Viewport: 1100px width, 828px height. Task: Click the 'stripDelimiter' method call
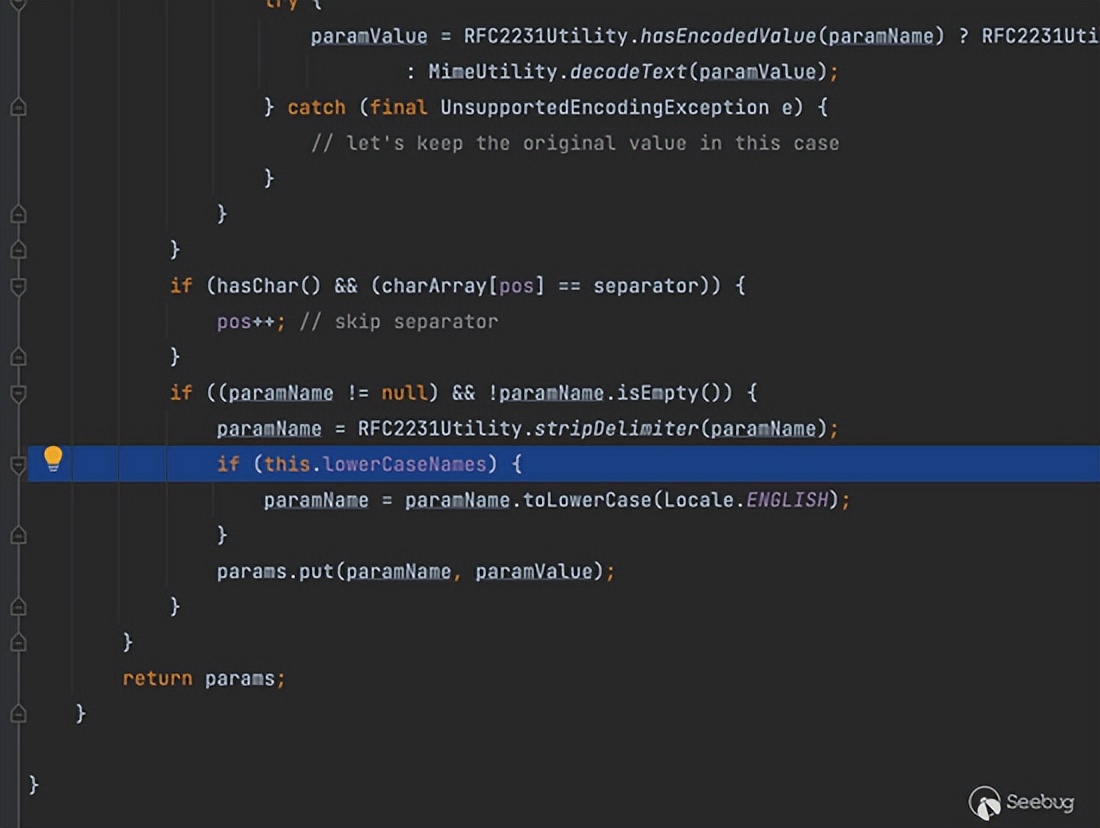[616, 429]
